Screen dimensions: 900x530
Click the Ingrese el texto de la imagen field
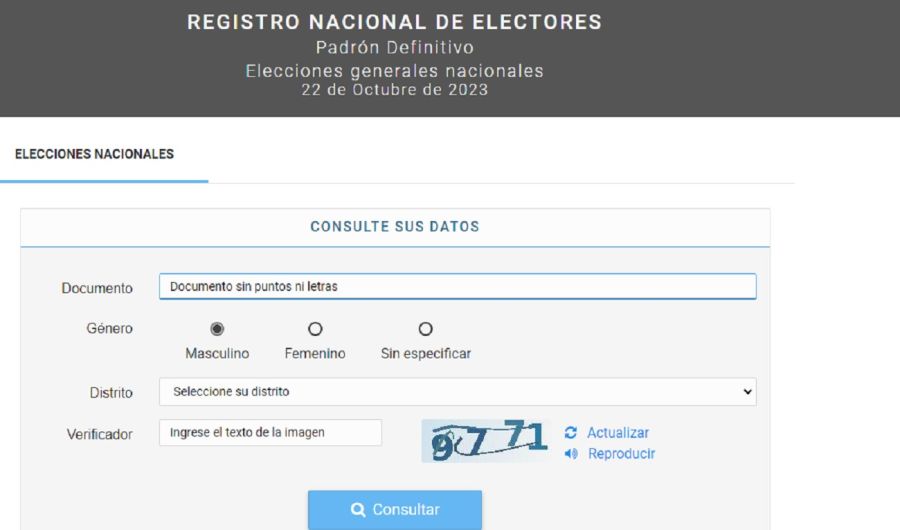point(270,432)
